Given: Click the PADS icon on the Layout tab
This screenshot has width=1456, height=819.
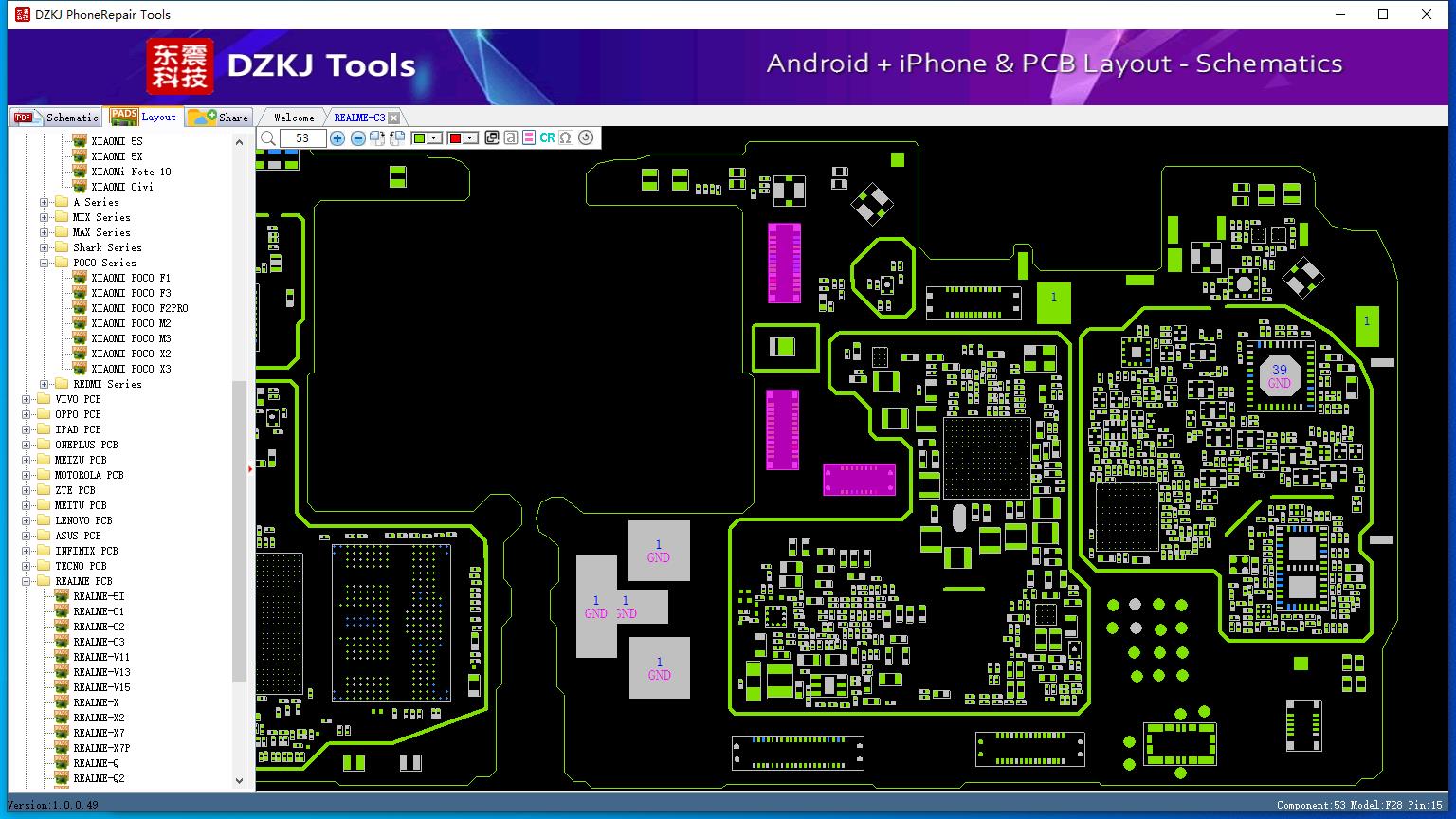Looking at the screenshot, I should pos(123,116).
